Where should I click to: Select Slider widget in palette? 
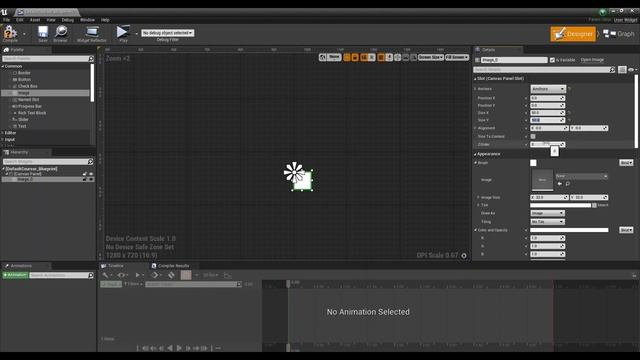23,120
